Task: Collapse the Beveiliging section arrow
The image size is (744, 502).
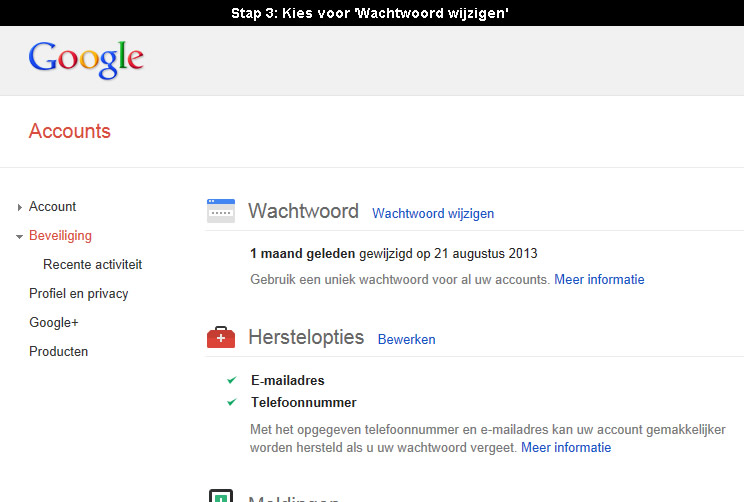Action: [19, 236]
